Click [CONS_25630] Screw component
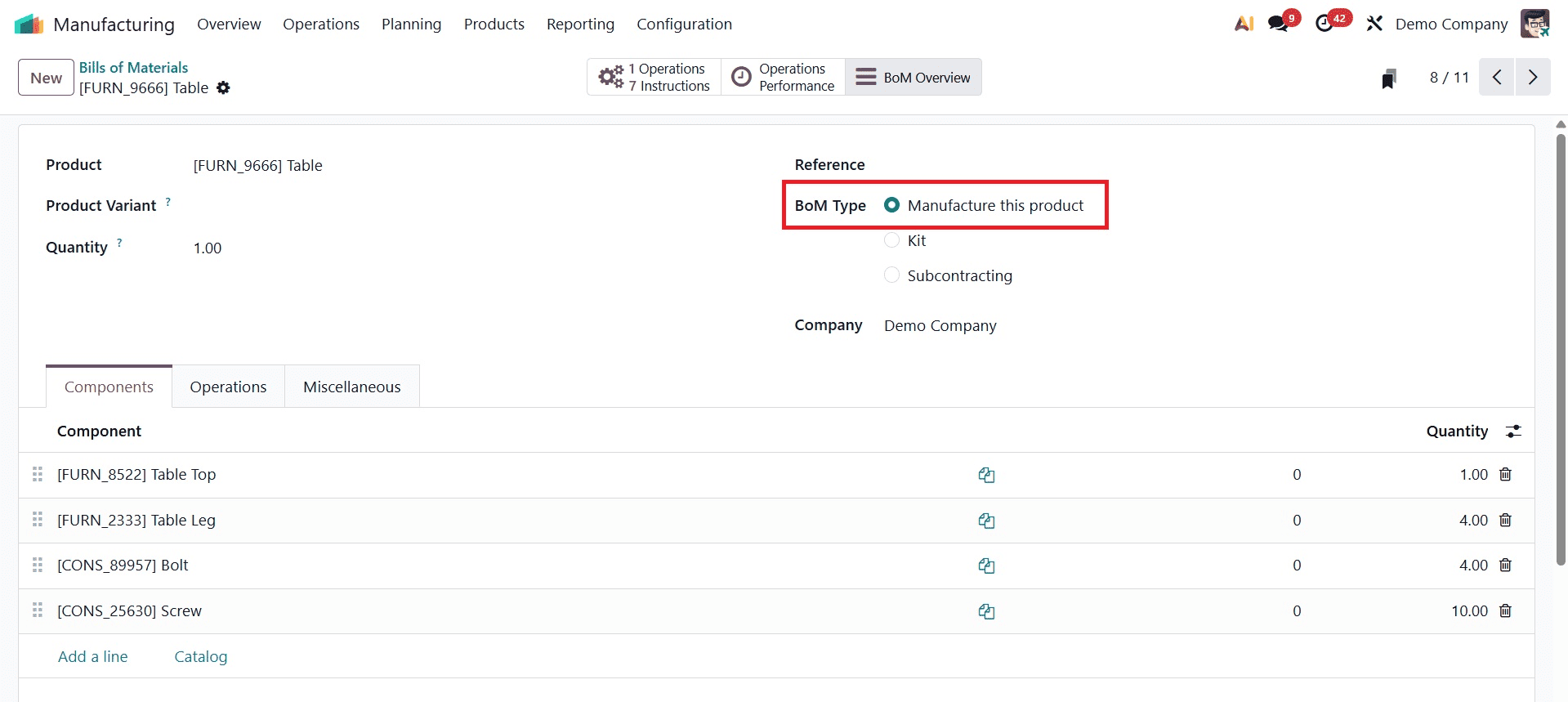 pyautogui.click(x=129, y=611)
